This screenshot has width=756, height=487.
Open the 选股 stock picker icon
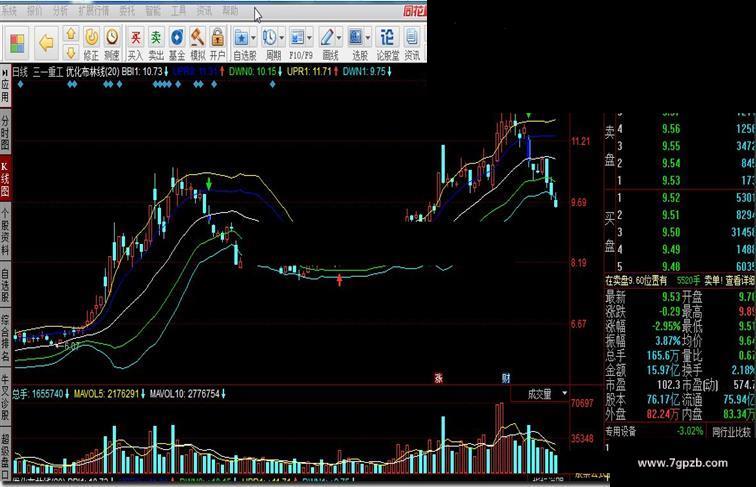[356, 37]
